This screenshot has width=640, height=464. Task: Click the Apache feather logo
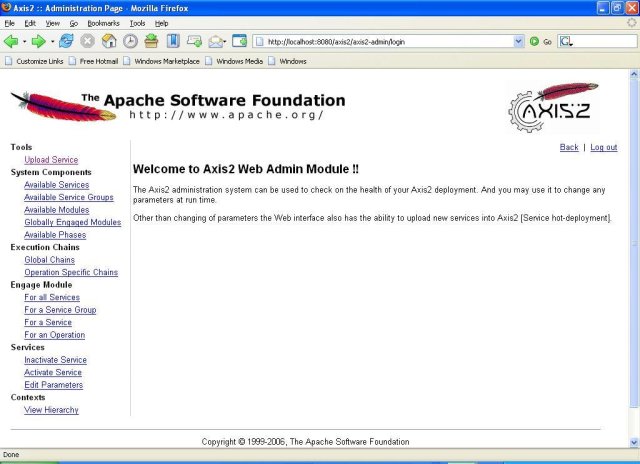pyautogui.click(x=64, y=107)
